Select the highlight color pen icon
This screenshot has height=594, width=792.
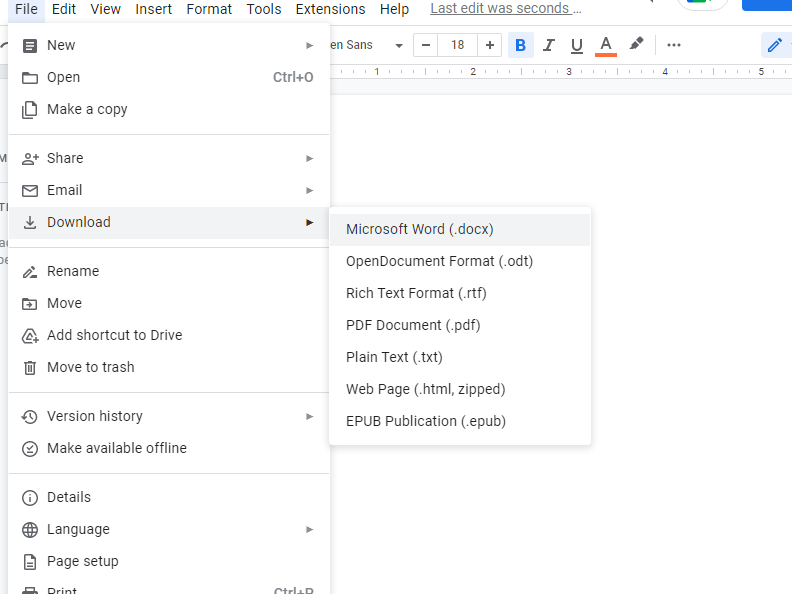coord(636,45)
